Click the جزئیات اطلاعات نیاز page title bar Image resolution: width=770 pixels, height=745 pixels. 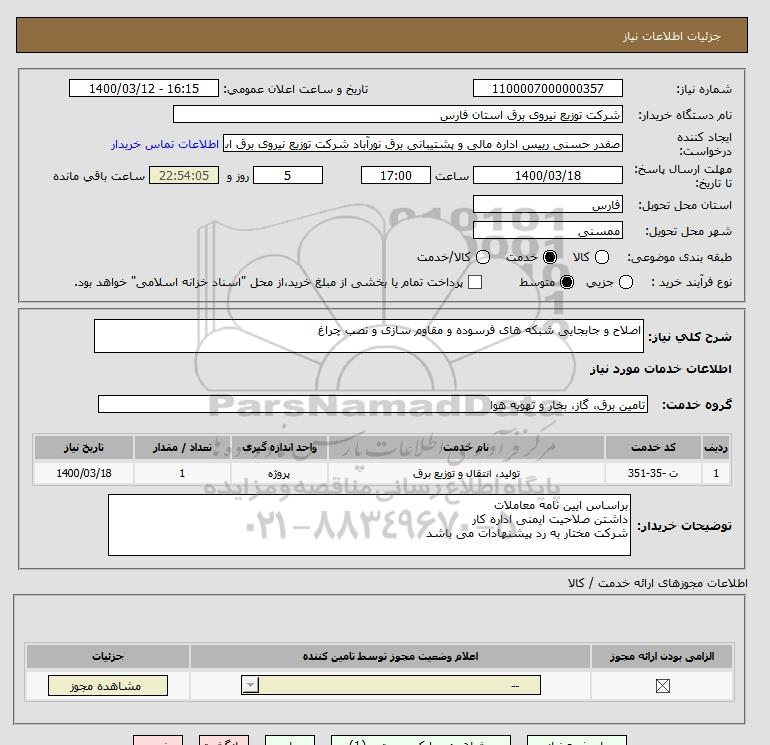382,35
